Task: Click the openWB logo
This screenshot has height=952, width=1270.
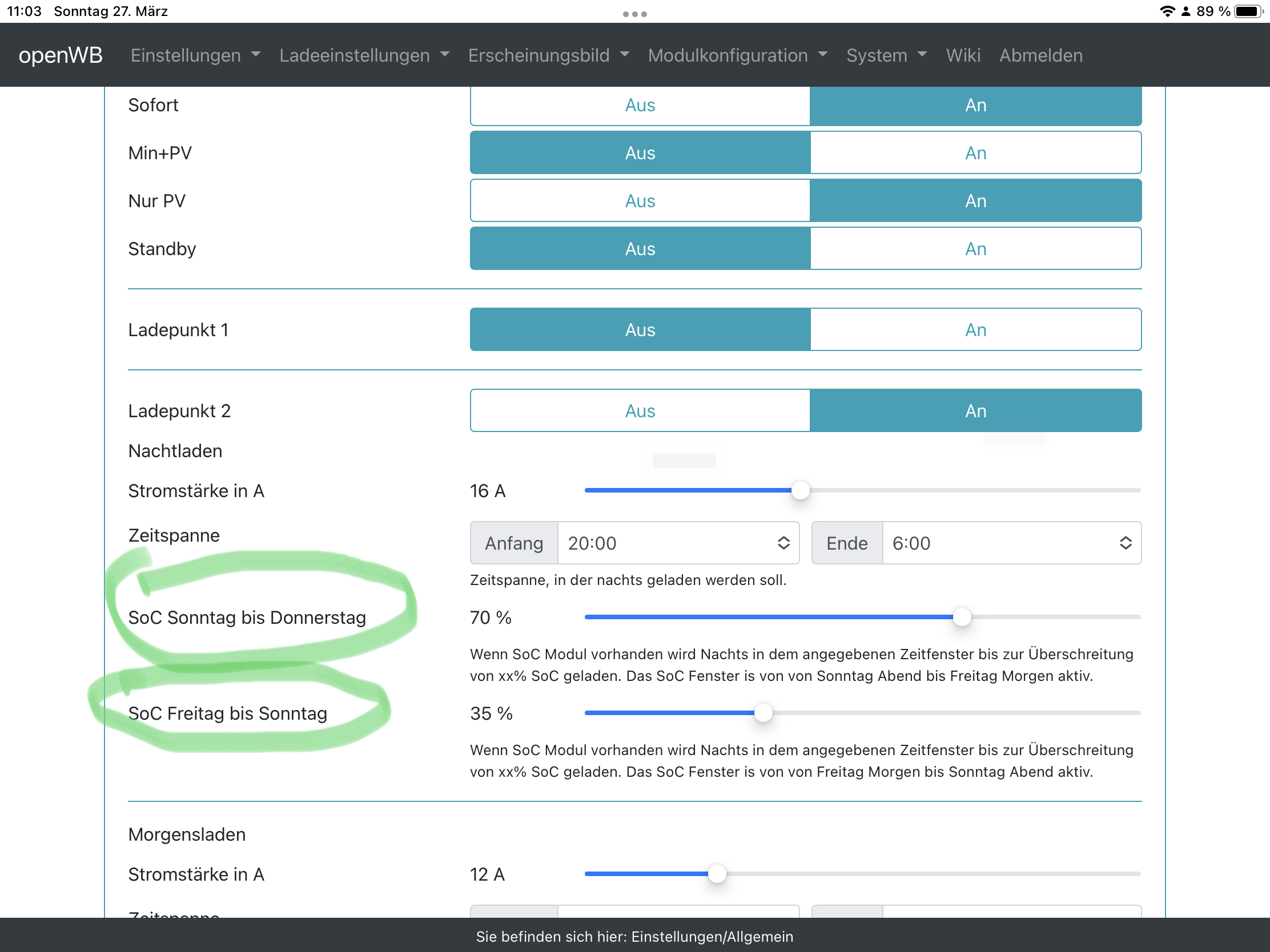Action: tap(61, 55)
